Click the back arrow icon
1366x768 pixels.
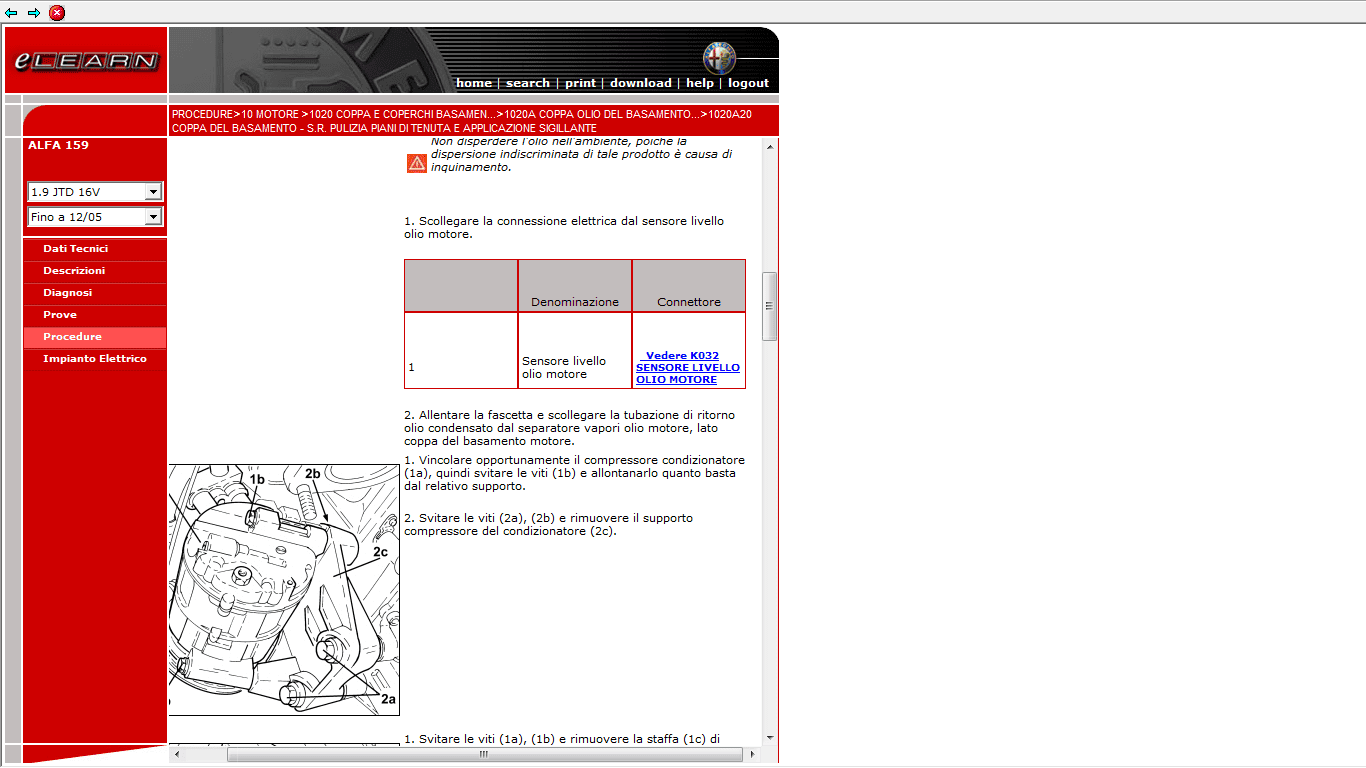12,13
